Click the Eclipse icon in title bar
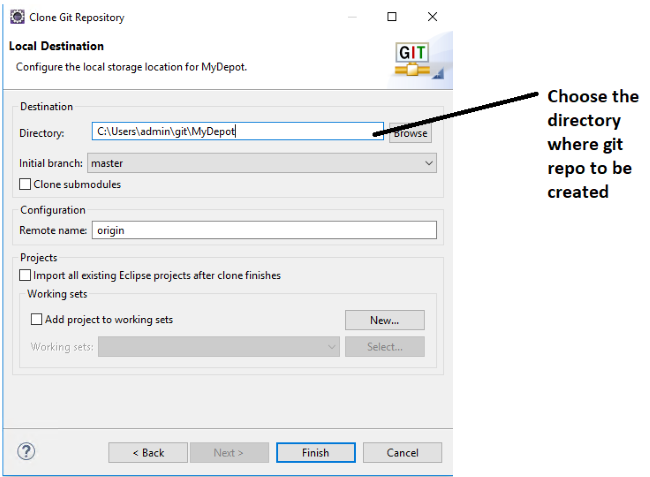 click(17, 17)
